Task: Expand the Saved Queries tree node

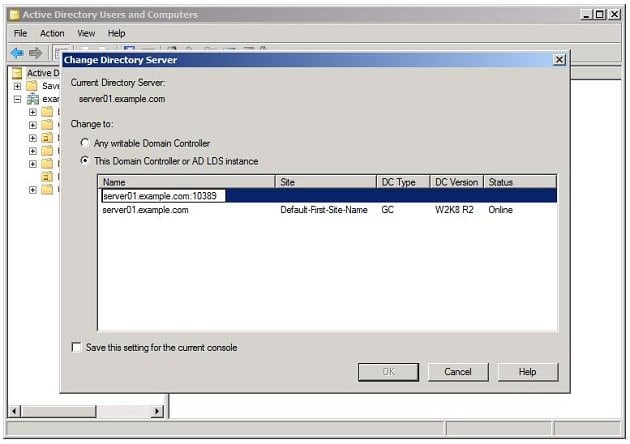Action: [x=17, y=86]
